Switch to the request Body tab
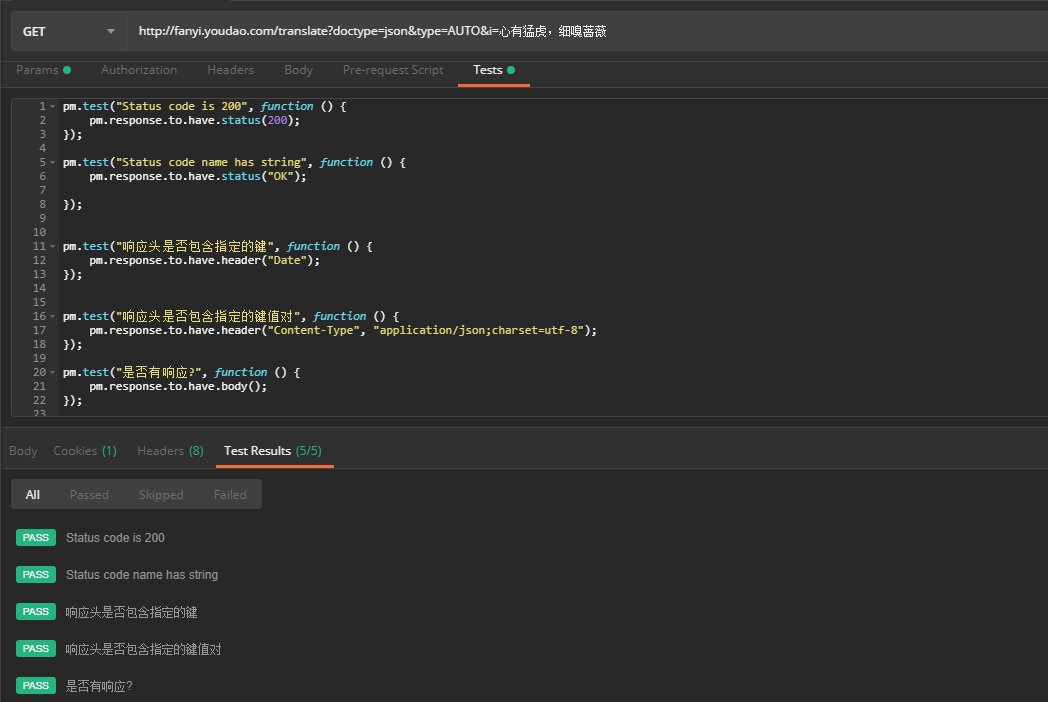The height and width of the screenshot is (702, 1048). pos(298,70)
